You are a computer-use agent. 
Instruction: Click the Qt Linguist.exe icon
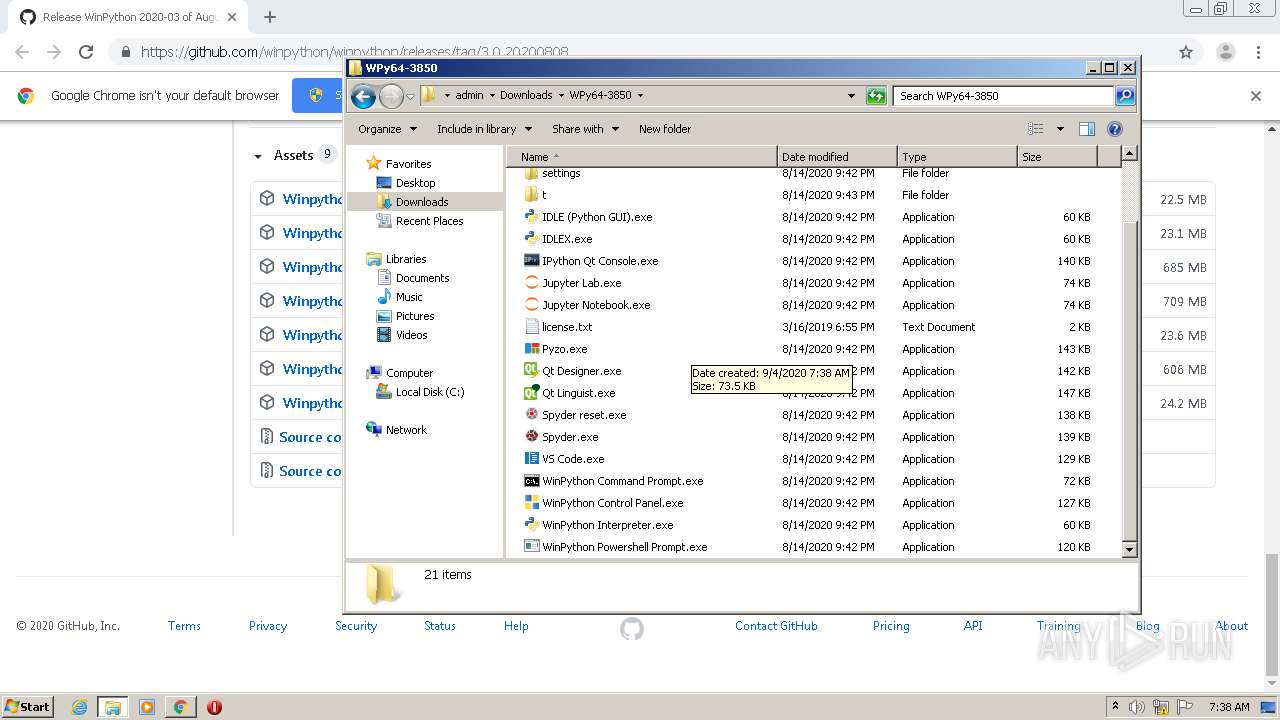(x=532, y=393)
